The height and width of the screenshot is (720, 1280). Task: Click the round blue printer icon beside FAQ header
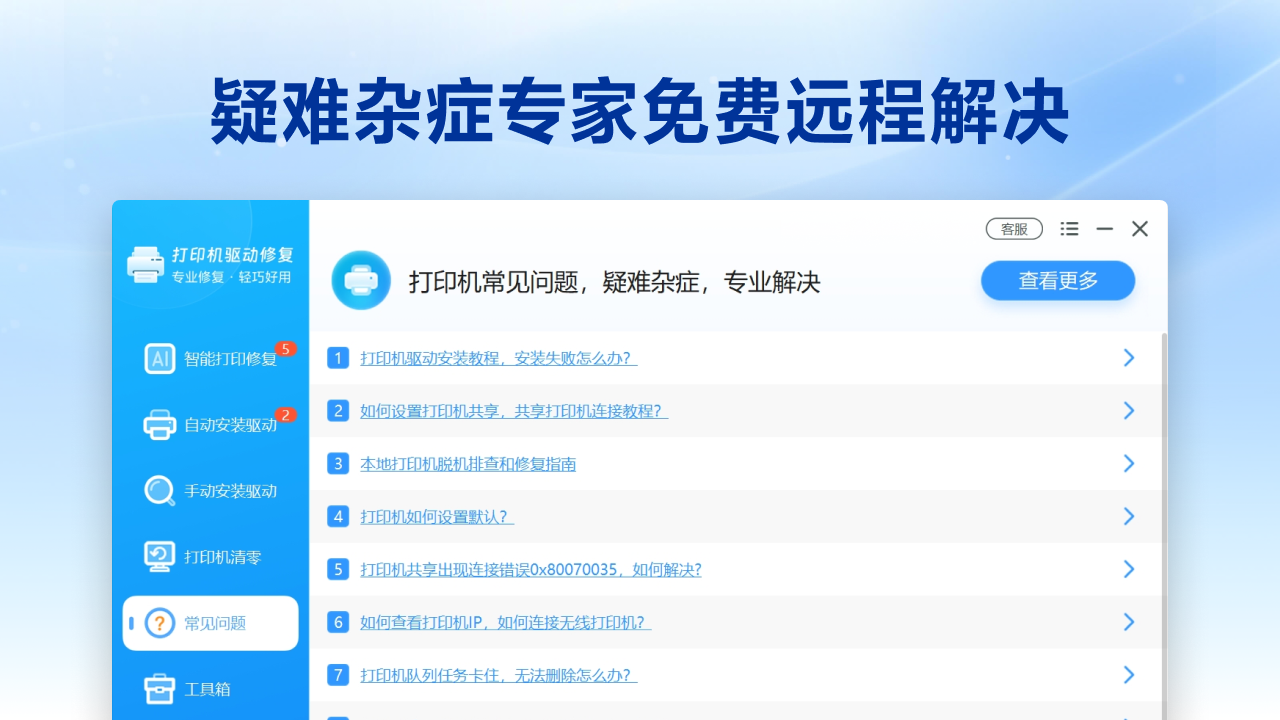361,280
